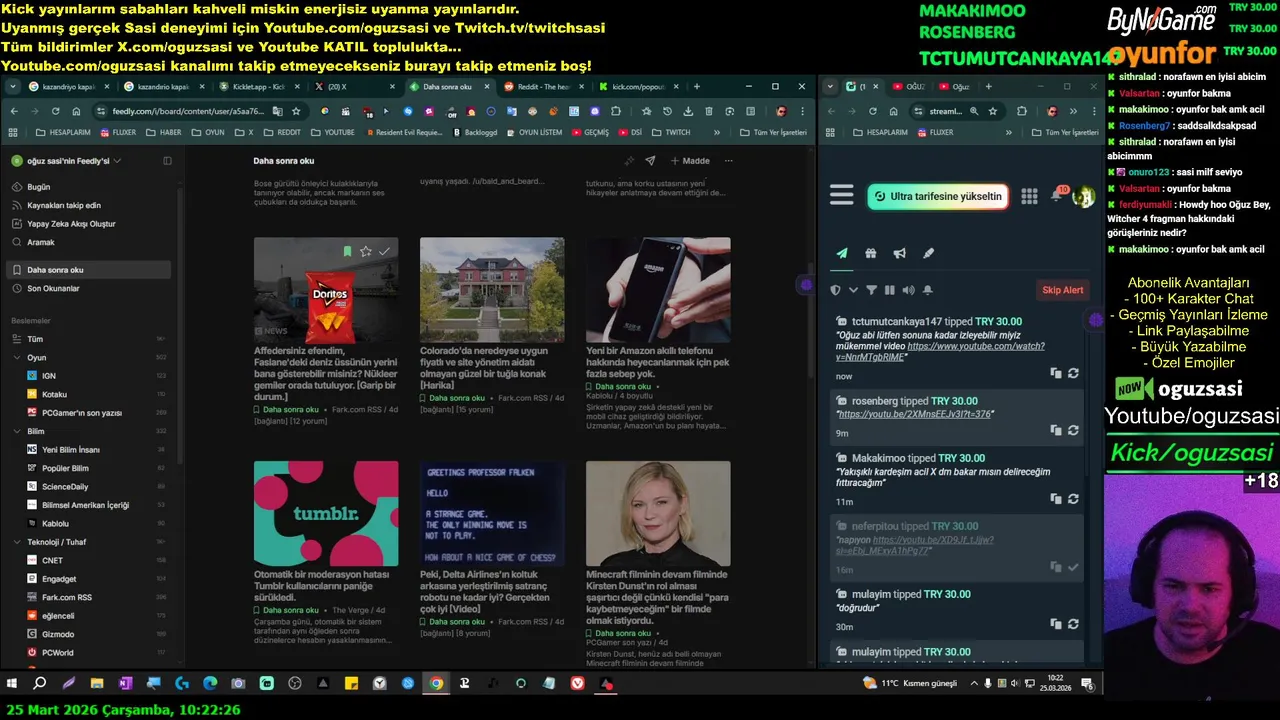
Task: Open the ScienceDaily feed
Action: (x=90, y=487)
